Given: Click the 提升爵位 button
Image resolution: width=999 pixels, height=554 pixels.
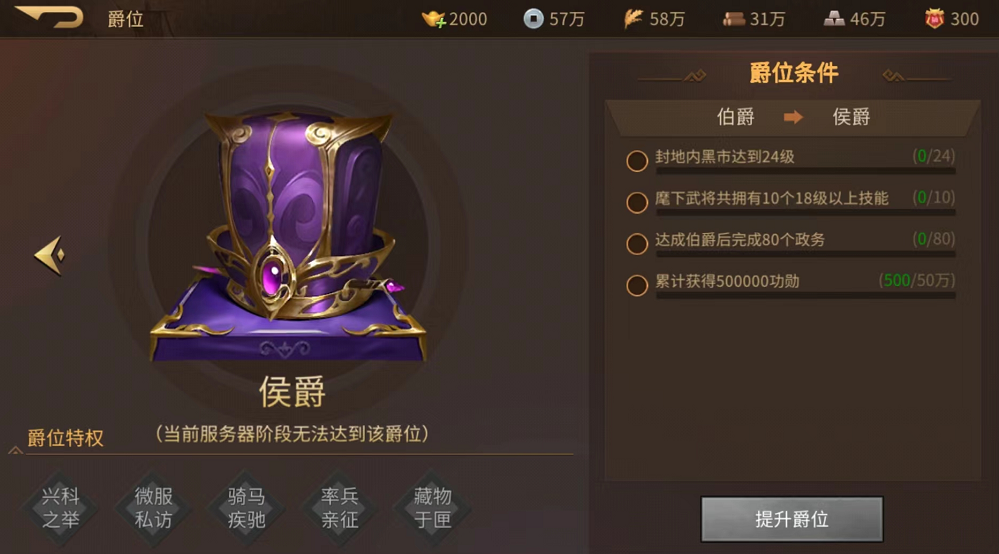Looking at the screenshot, I should point(792,519).
